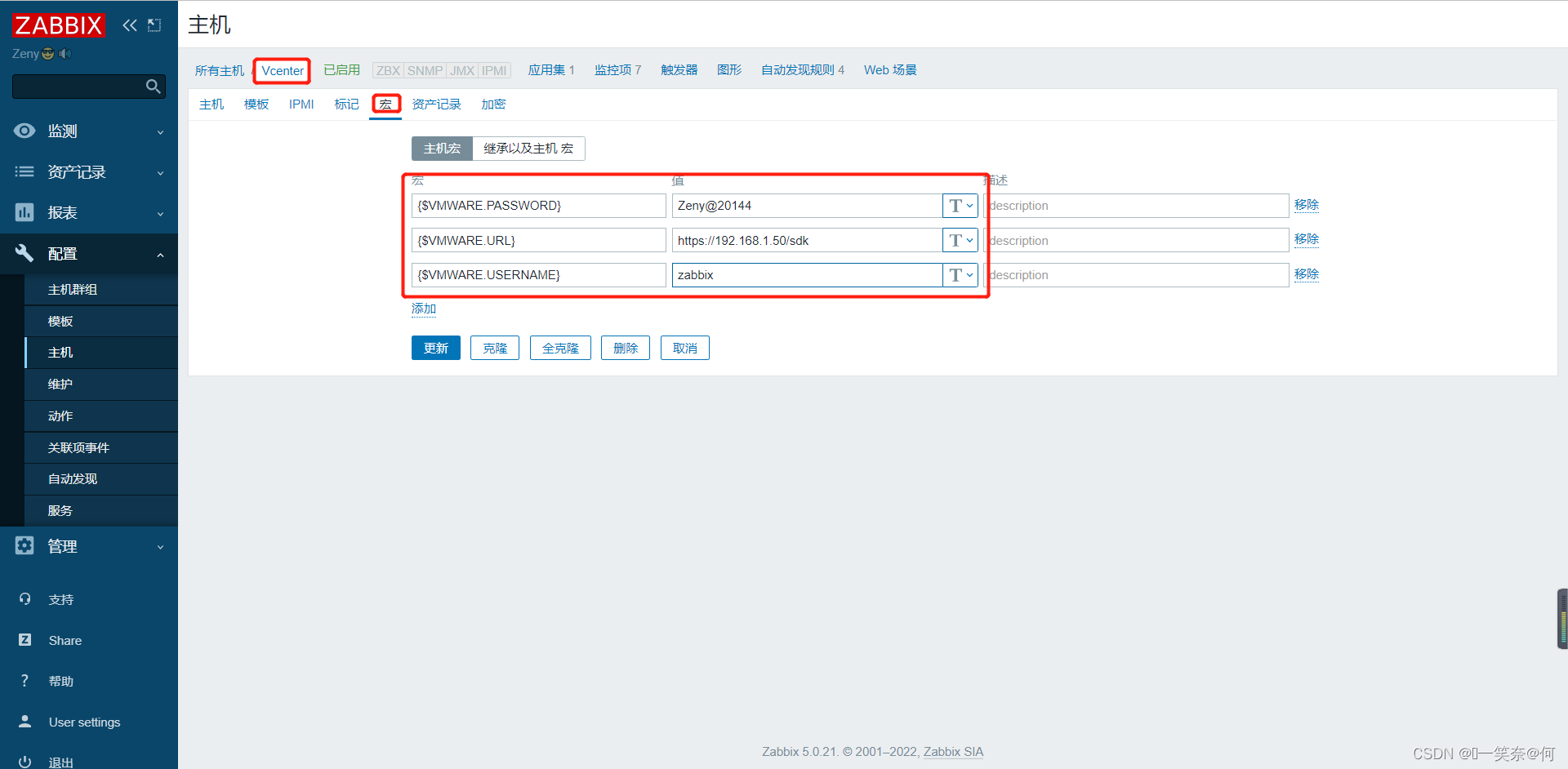
Task: Click description field of VMWARE.URL row
Action: pyautogui.click(x=1136, y=240)
